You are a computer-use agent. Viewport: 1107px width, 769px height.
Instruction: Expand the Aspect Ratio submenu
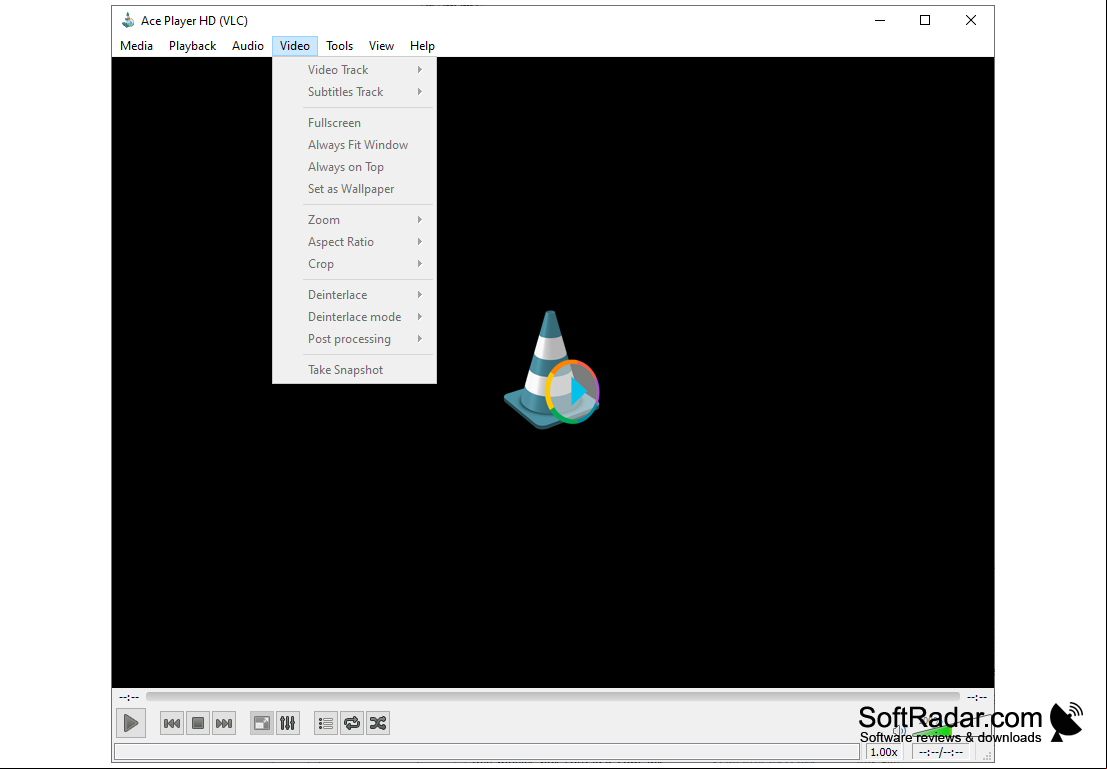(354, 242)
